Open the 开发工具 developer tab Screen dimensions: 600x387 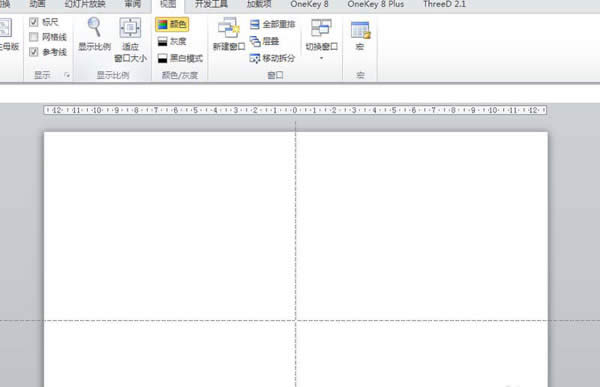[211, 5]
